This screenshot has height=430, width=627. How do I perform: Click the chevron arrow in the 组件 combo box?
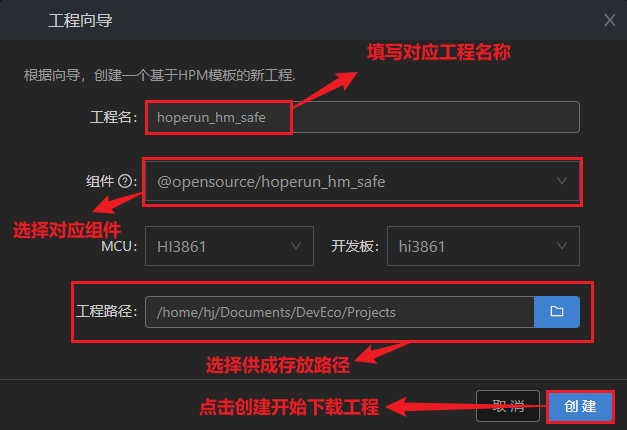(x=562, y=181)
